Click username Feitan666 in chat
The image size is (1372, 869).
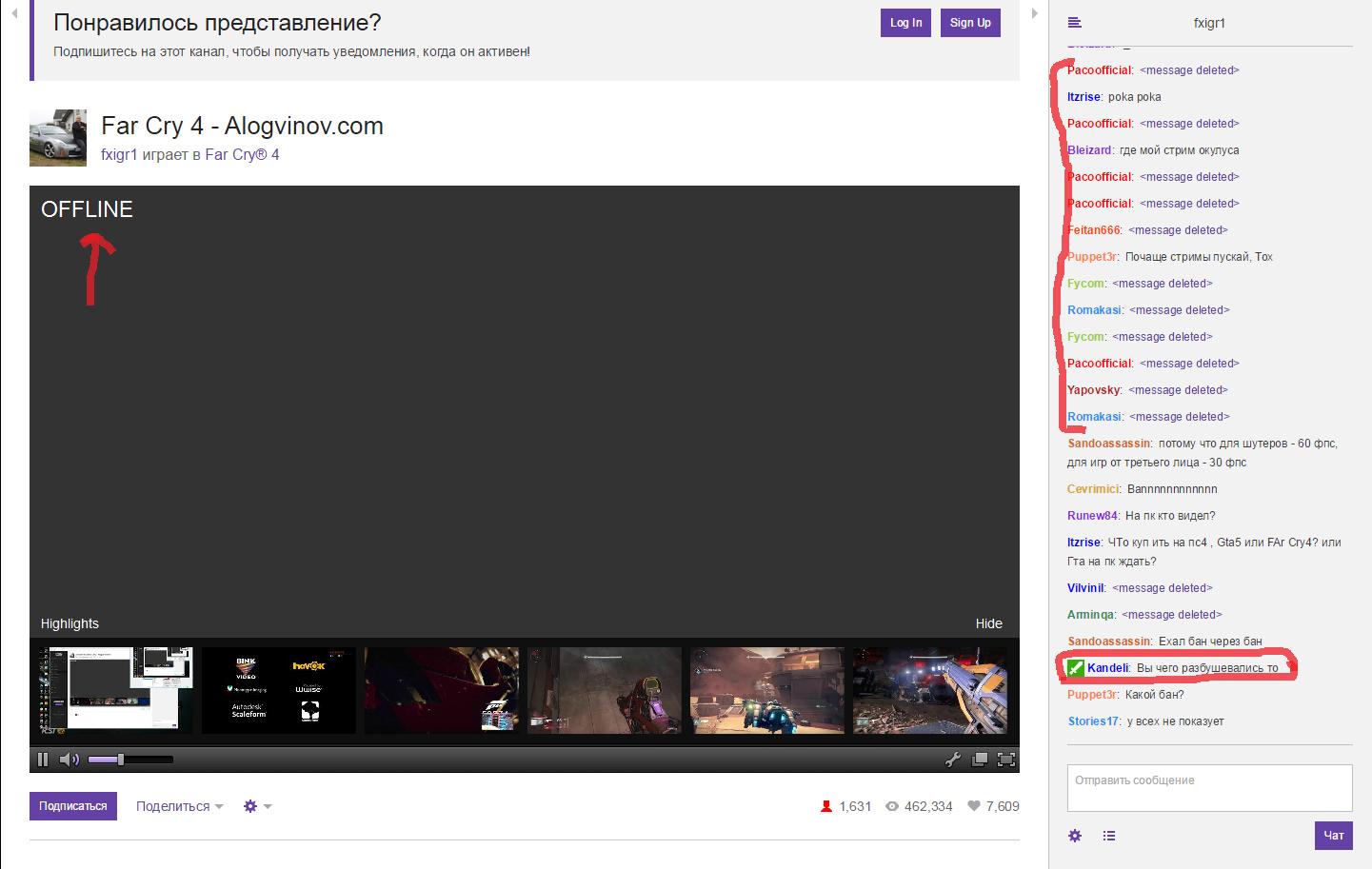click(x=1094, y=230)
